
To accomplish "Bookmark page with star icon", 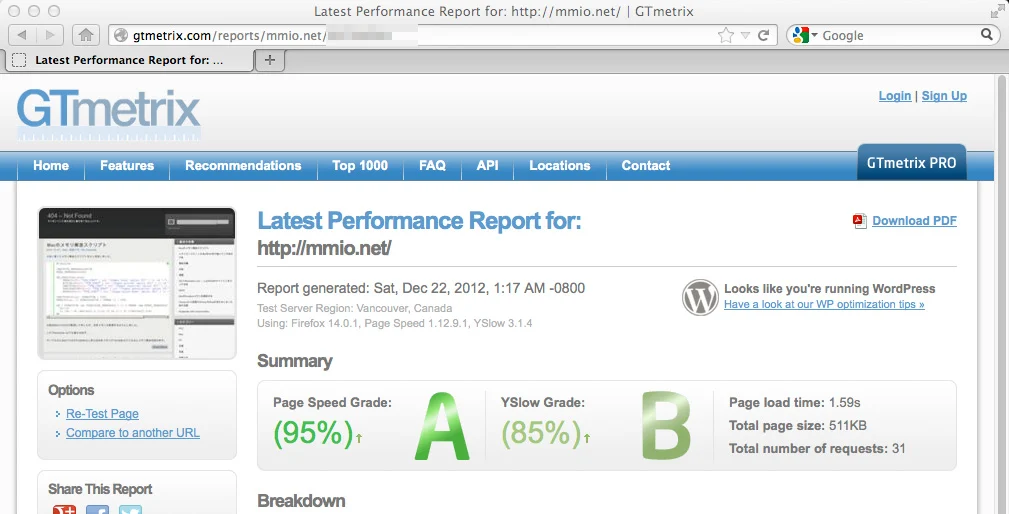I will pos(726,35).
